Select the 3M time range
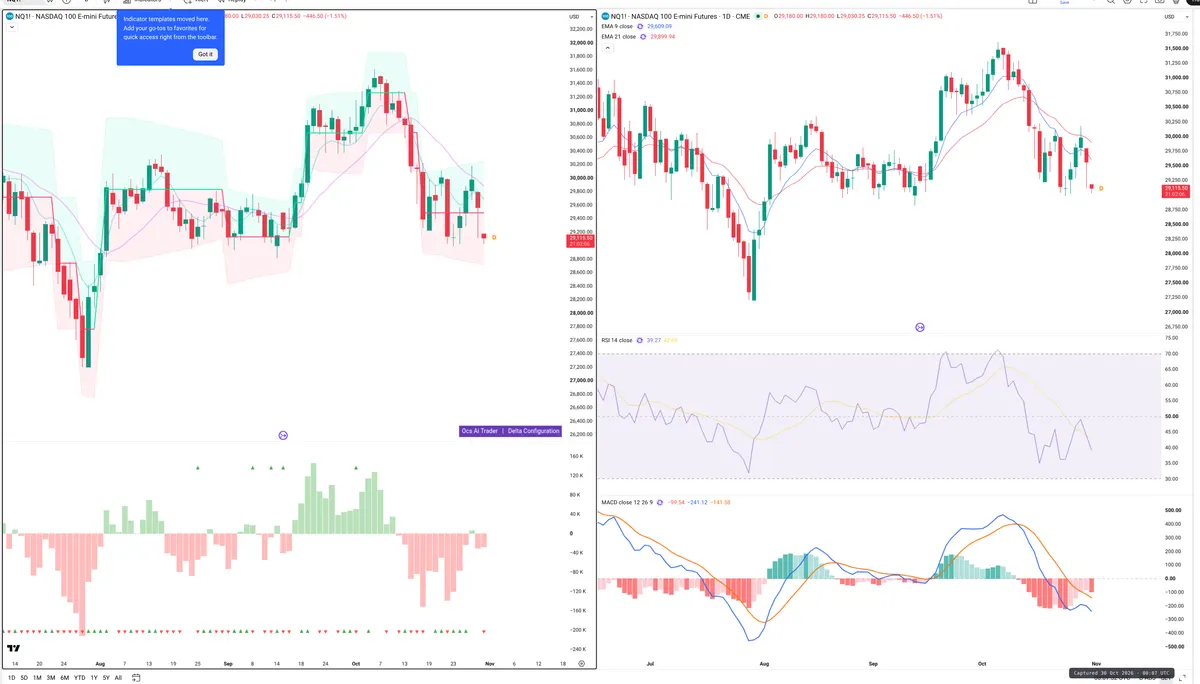The image size is (1200, 684). (x=51, y=677)
